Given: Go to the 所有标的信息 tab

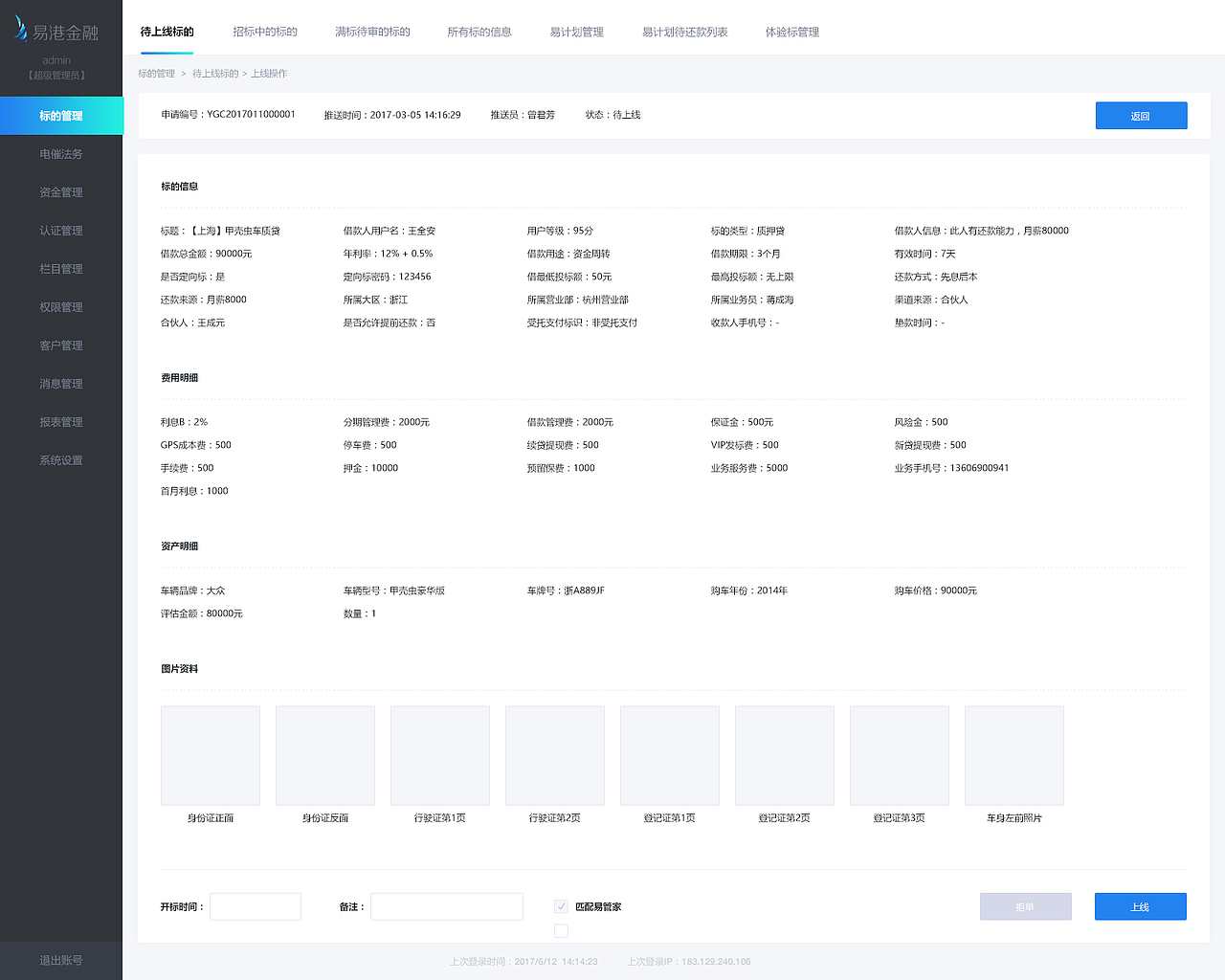Looking at the screenshot, I should tap(479, 32).
